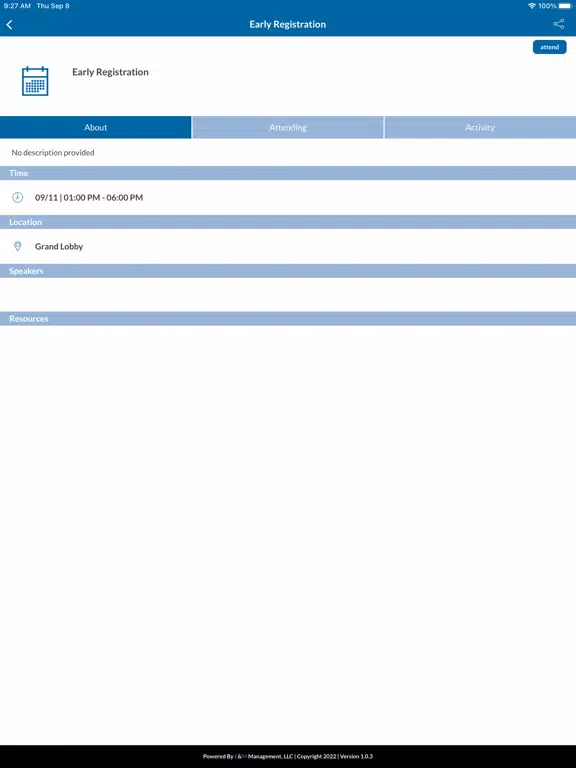Image resolution: width=576 pixels, height=768 pixels.
Task: Tap the 9:27 AM status clock
Action: coord(17,6)
